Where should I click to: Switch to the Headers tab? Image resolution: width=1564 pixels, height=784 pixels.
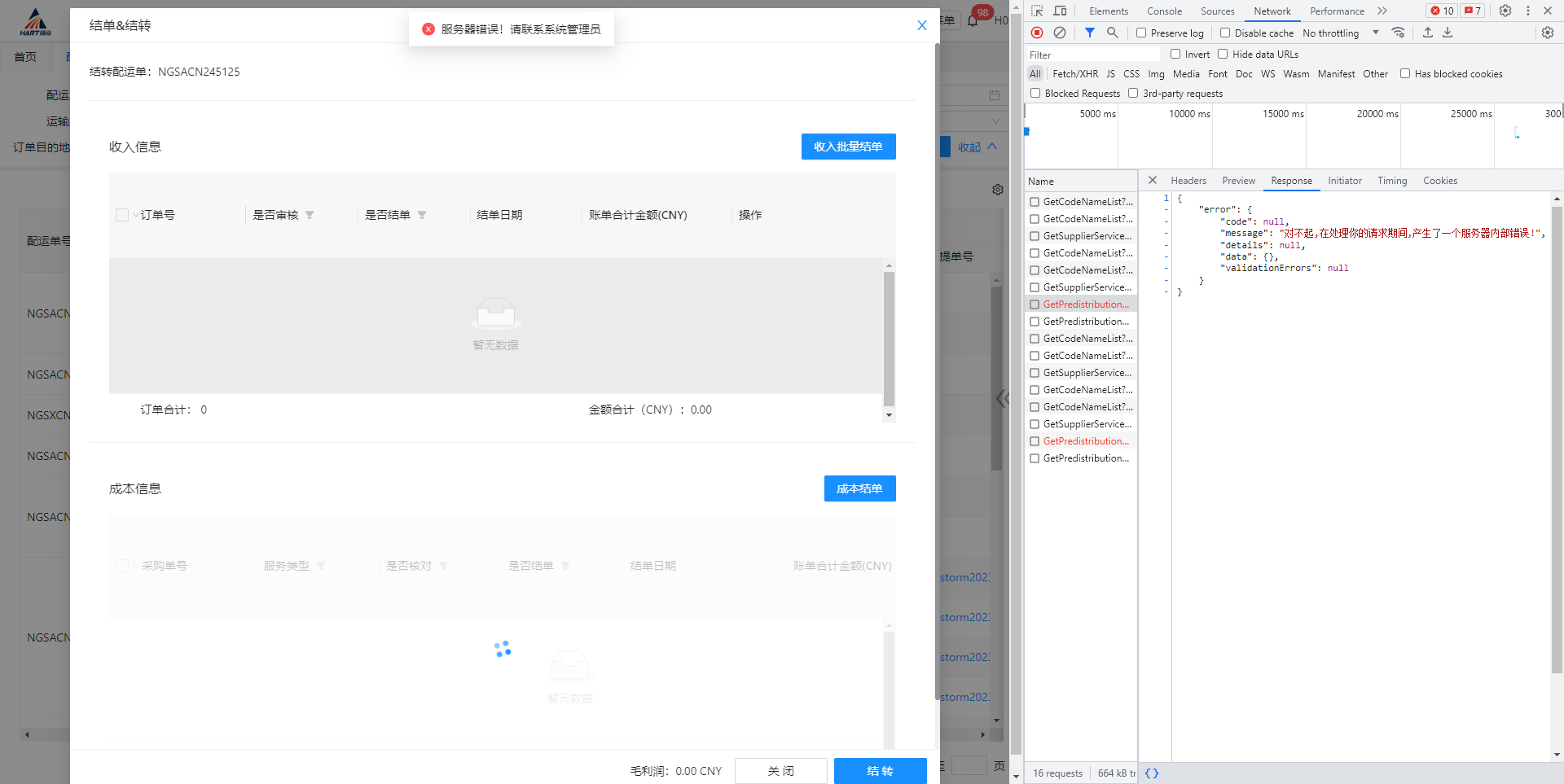[1188, 181]
